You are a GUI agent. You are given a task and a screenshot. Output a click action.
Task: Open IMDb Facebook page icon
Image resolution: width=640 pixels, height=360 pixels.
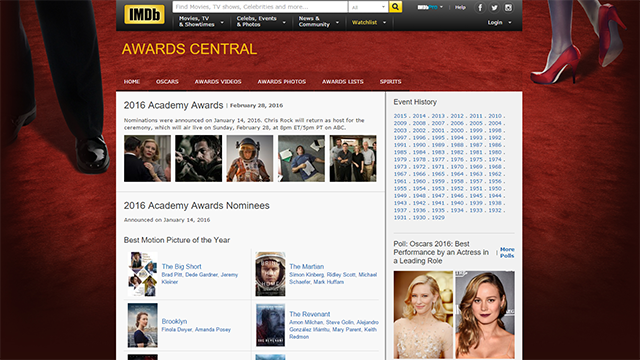(480, 7)
